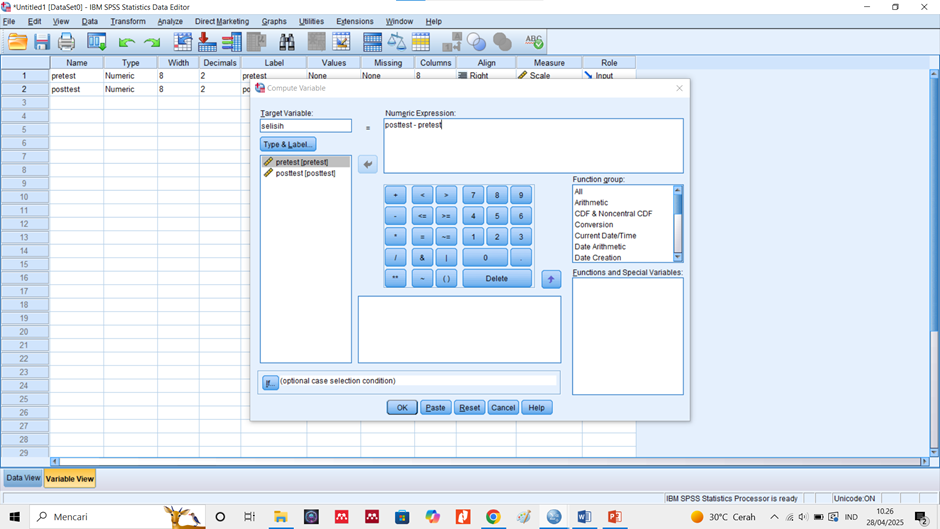Open Word from the taskbar
The width and height of the screenshot is (940, 529).
pos(584,516)
